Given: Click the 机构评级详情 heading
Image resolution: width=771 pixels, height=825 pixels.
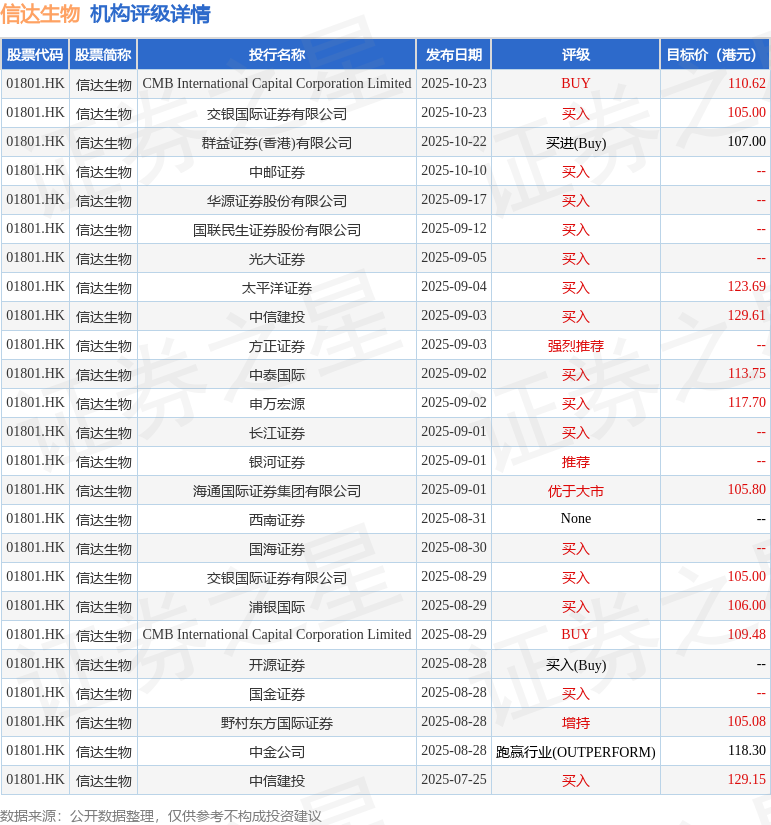Looking at the screenshot, I should (151, 14).
